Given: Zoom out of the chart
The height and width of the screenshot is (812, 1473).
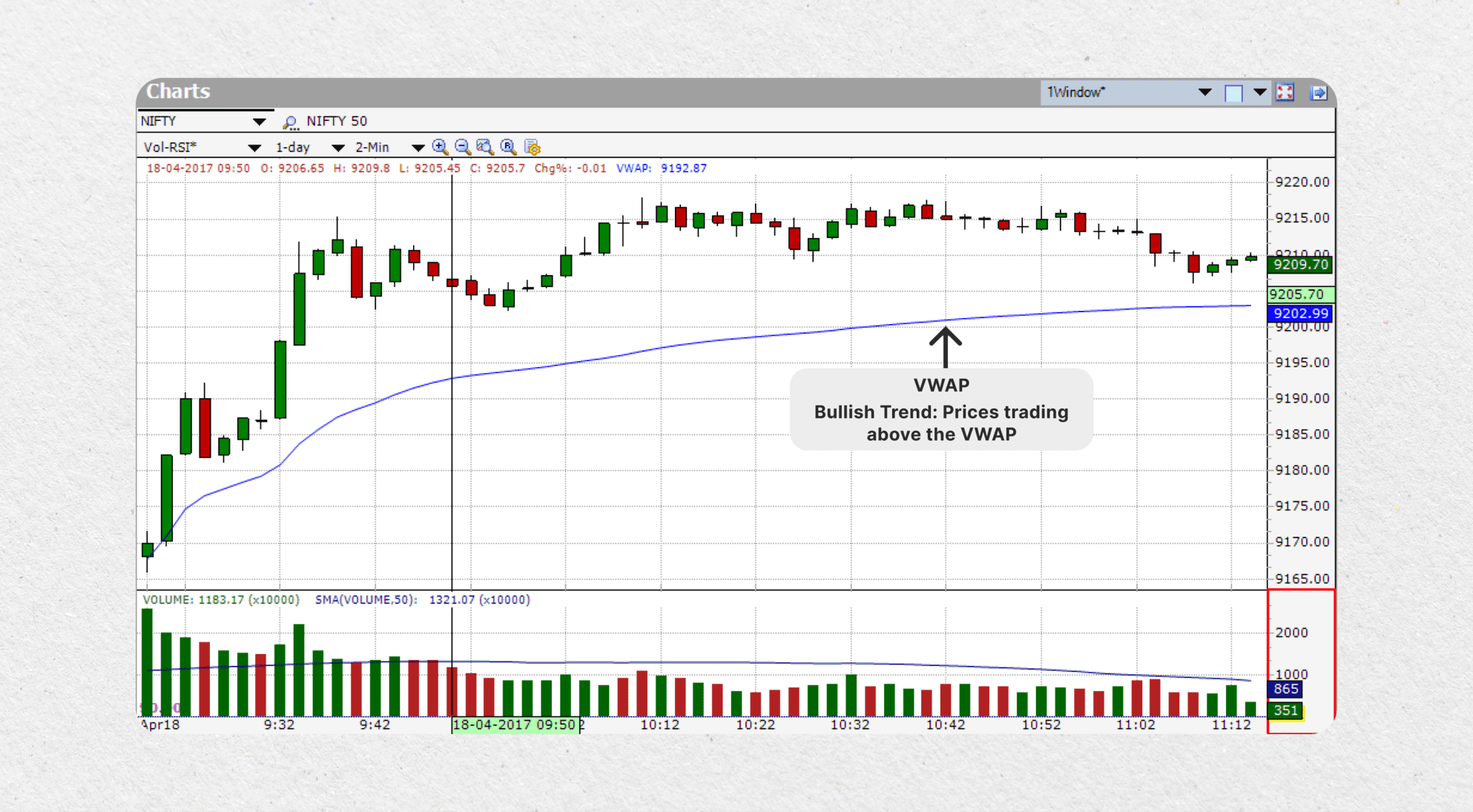Looking at the screenshot, I should pyautogui.click(x=463, y=147).
